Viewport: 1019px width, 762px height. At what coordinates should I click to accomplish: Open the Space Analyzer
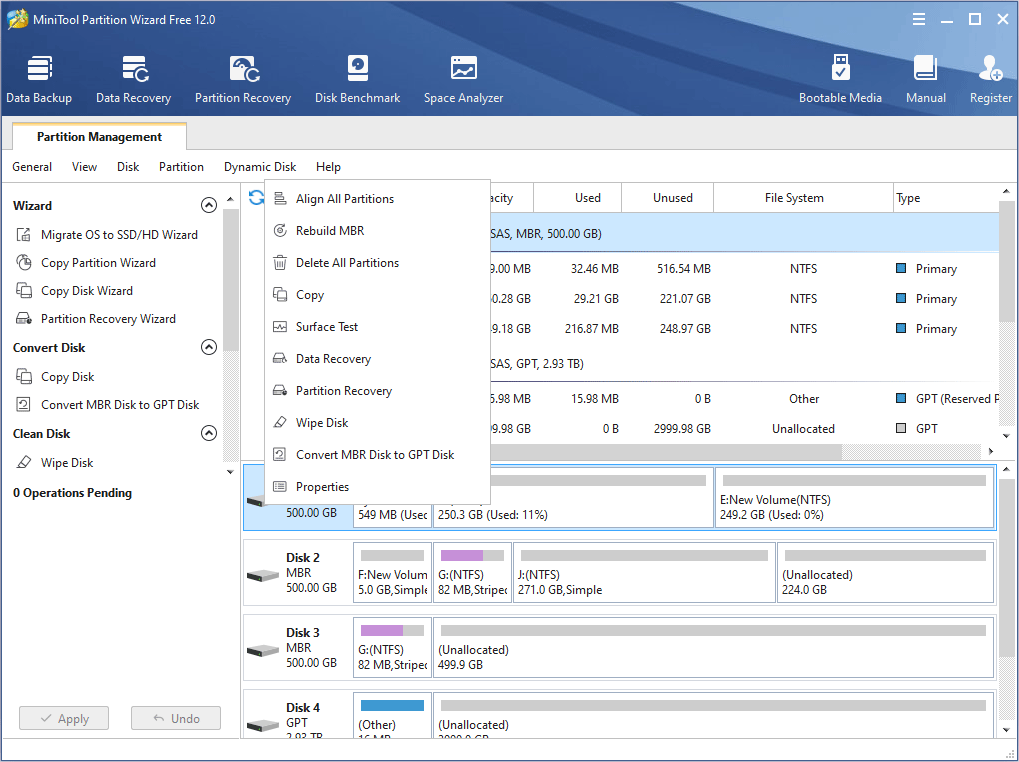pyautogui.click(x=463, y=79)
